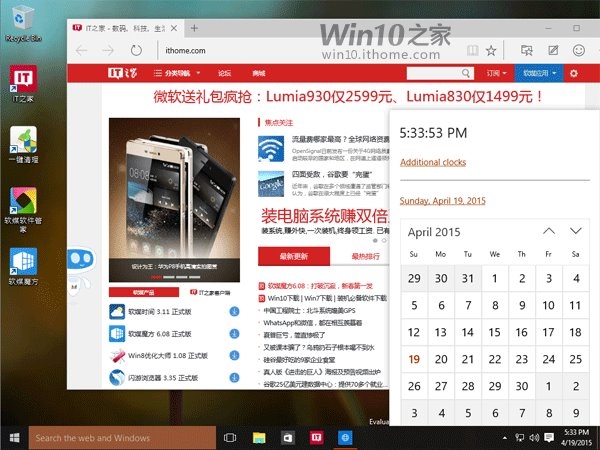Click the Store icon on taskbar

point(287,437)
